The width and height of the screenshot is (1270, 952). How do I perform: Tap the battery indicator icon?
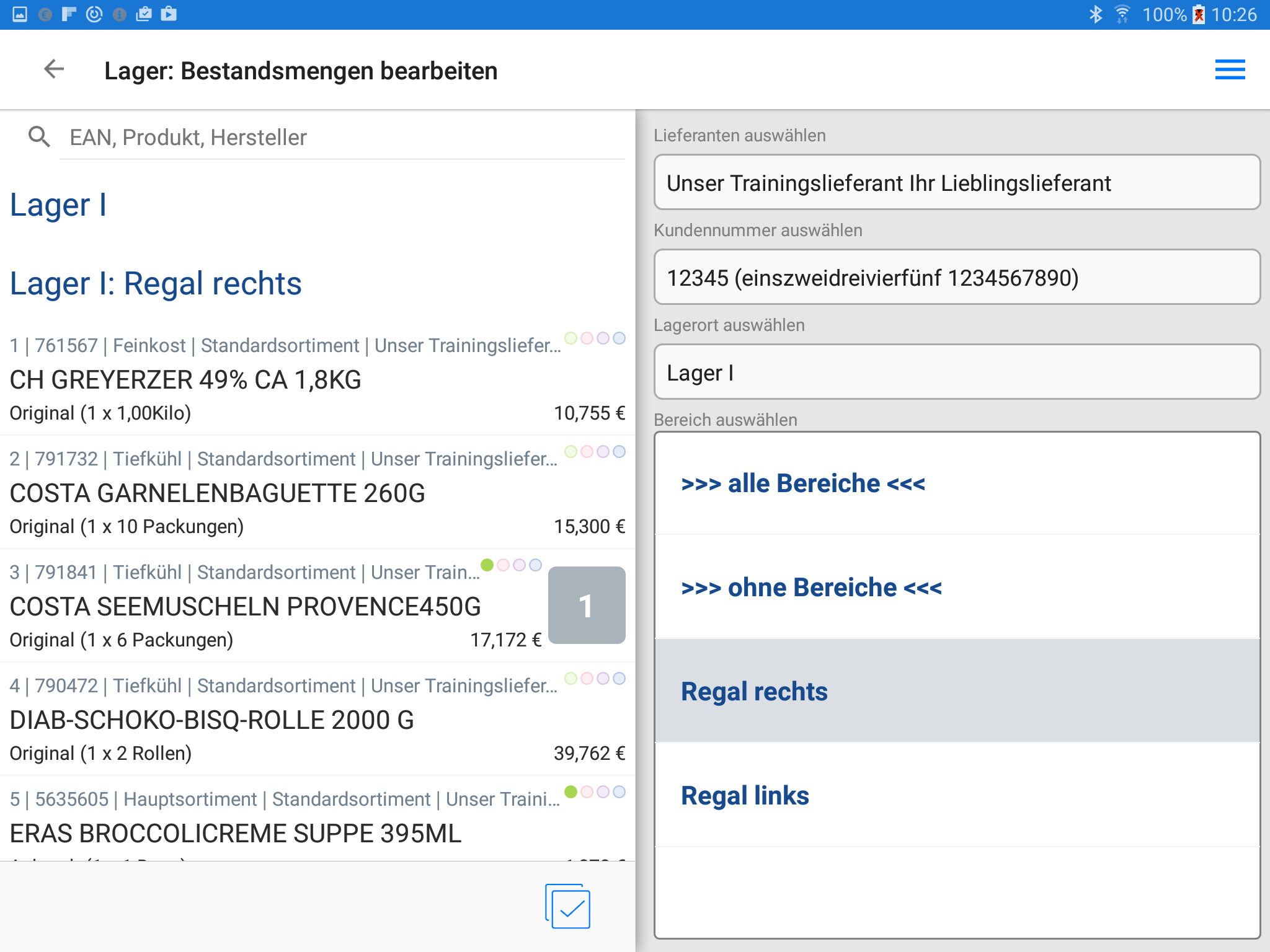pos(1199,14)
